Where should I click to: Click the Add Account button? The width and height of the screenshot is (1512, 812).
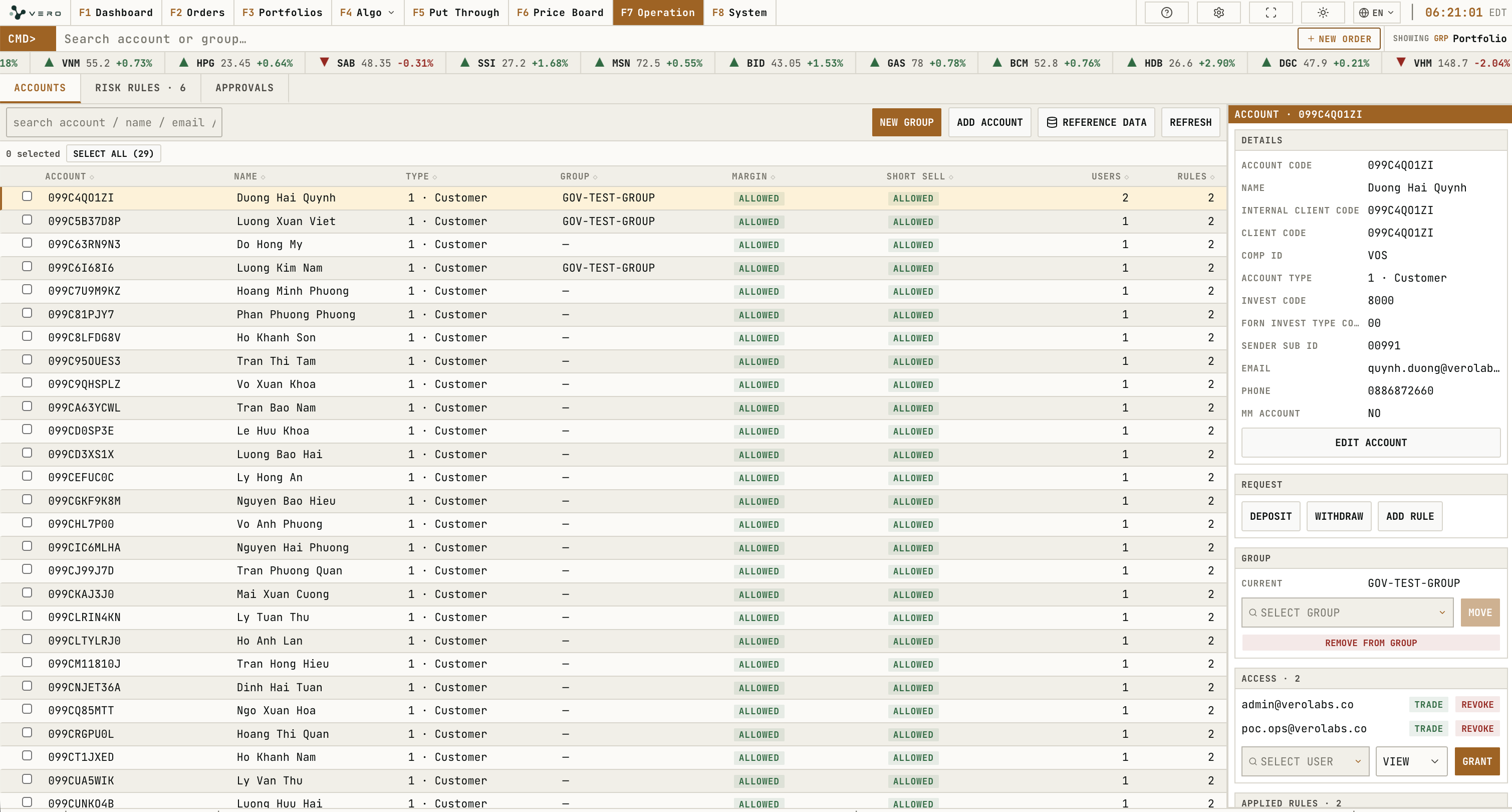click(989, 122)
